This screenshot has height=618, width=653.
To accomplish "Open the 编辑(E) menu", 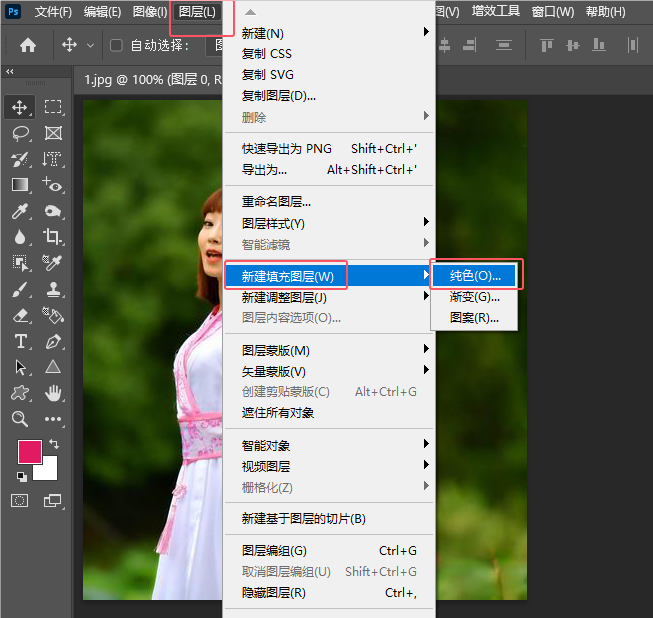I will click(x=102, y=12).
